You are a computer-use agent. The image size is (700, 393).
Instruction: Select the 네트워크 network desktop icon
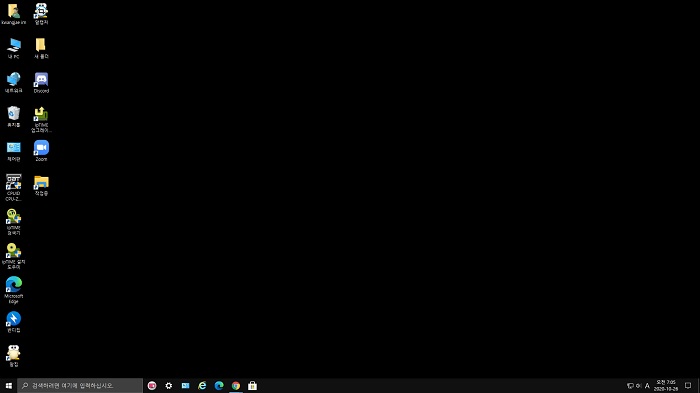[13, 83]
